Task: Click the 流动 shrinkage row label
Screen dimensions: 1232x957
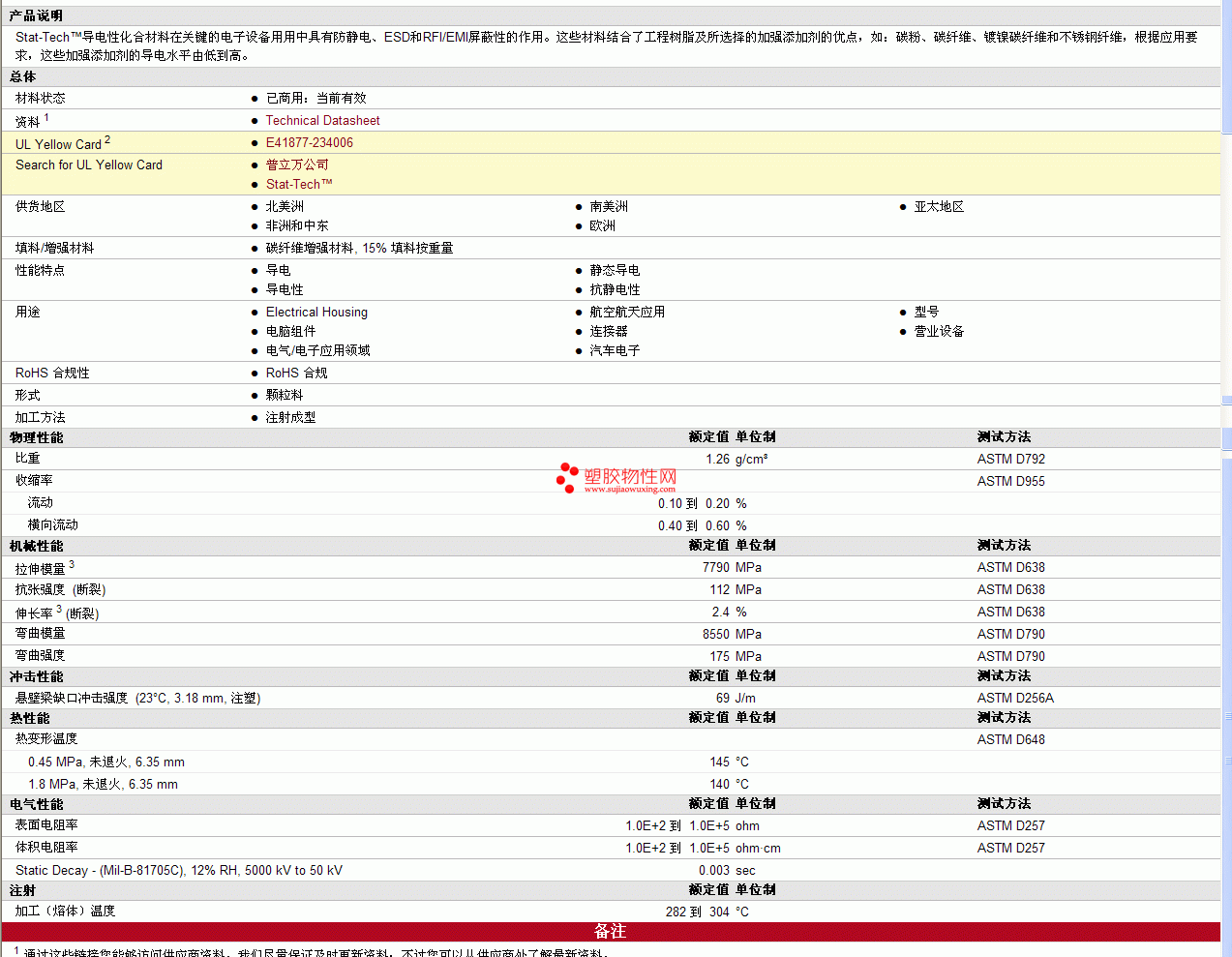Action: pos(40,502)
